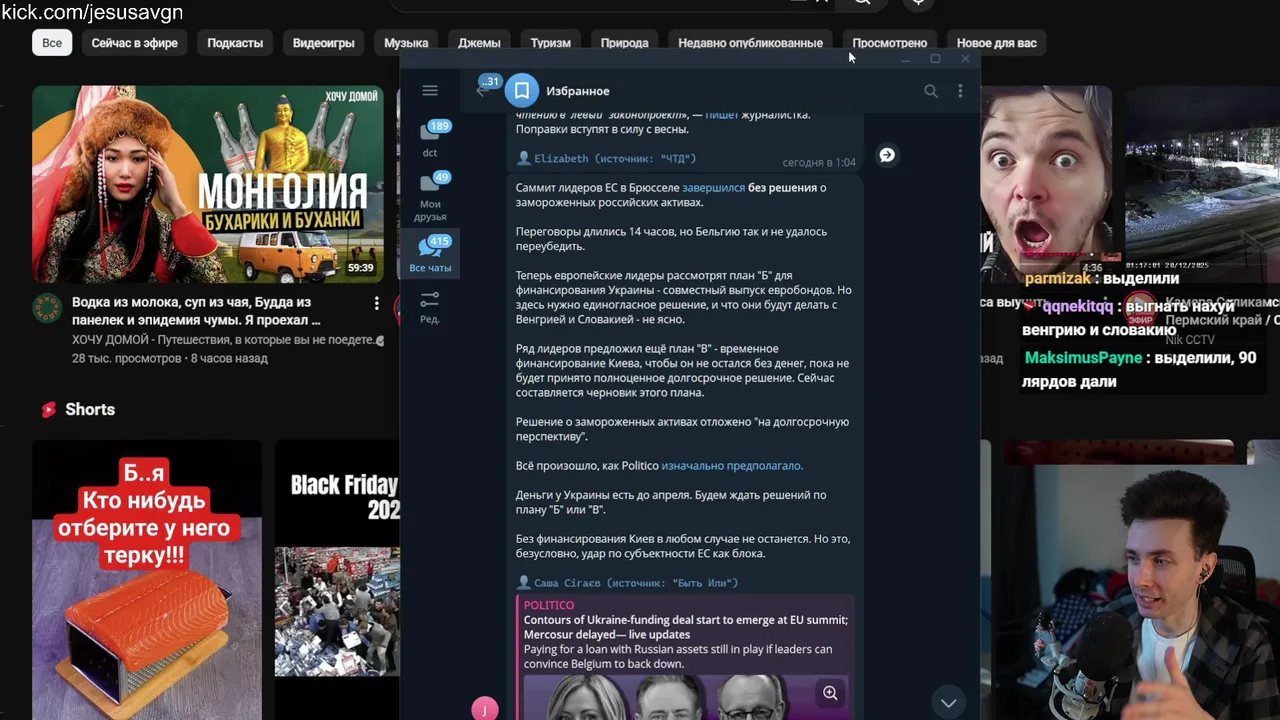Search in Избранное chat
The width and height of the screenshot is (1280, 720).
pyautogui.click(x=931, y=91)
